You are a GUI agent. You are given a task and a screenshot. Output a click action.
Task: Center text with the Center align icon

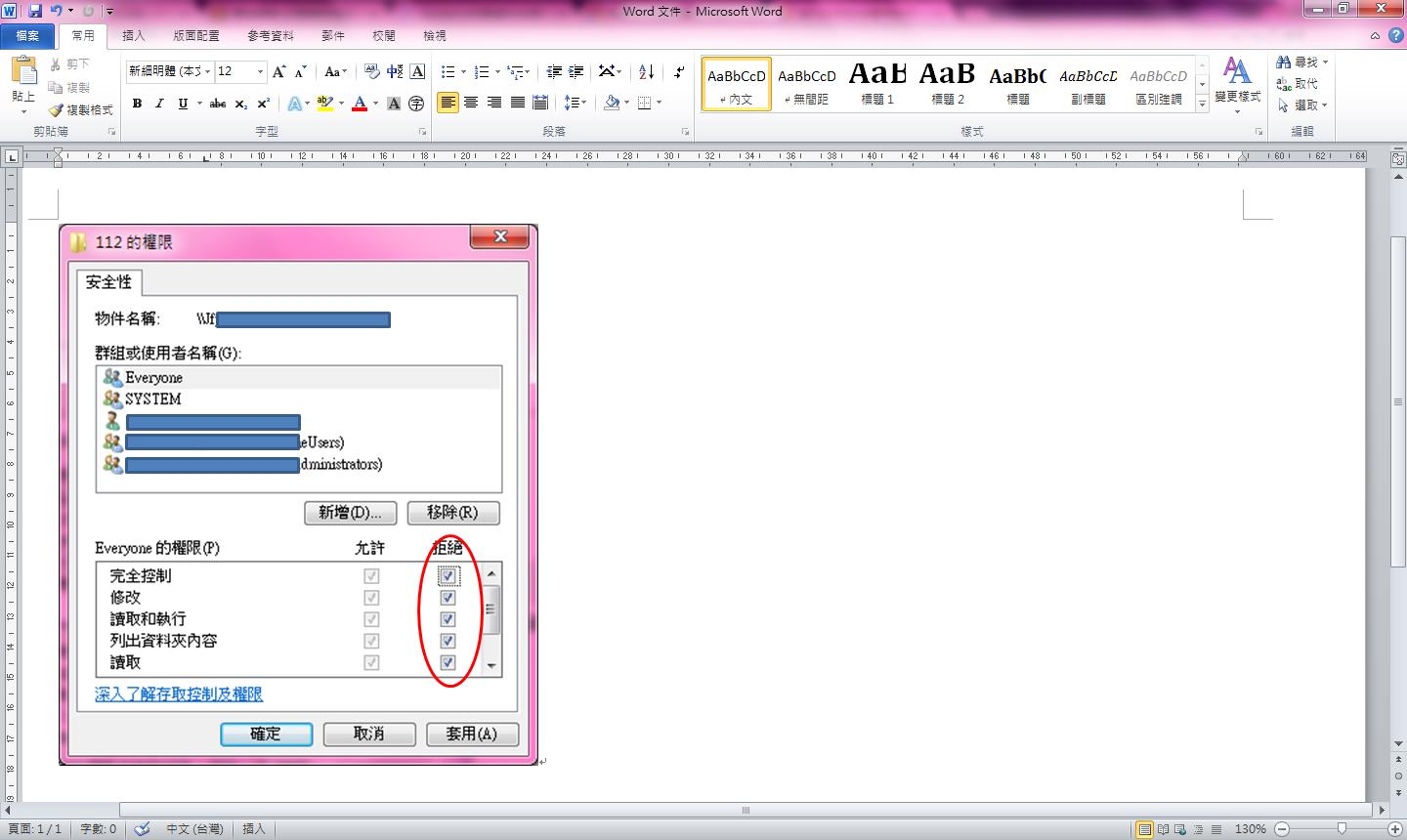point(471,103)
